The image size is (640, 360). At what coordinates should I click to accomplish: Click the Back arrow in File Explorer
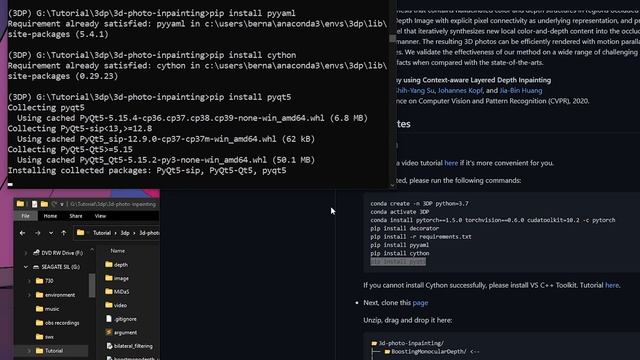22,233
